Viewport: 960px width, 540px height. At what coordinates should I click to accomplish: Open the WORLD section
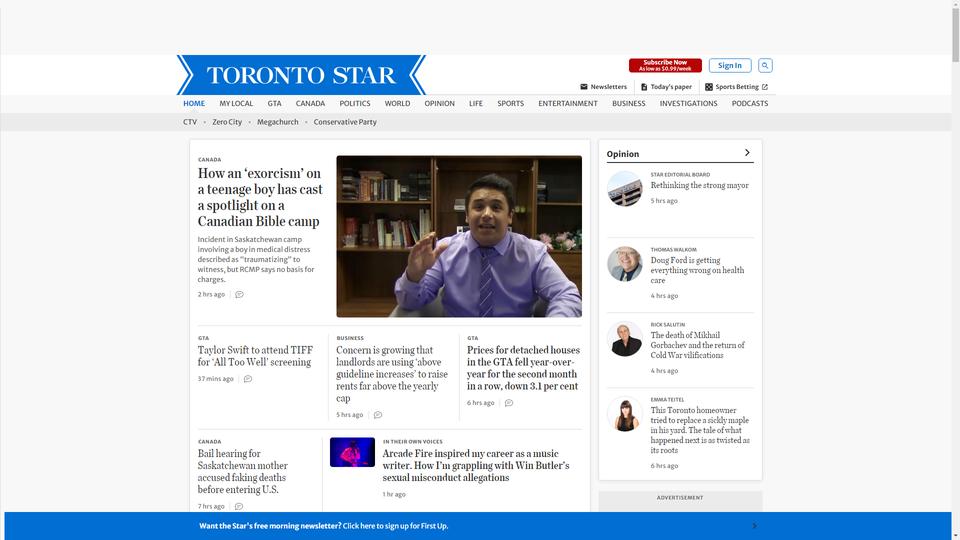[397, 103]
